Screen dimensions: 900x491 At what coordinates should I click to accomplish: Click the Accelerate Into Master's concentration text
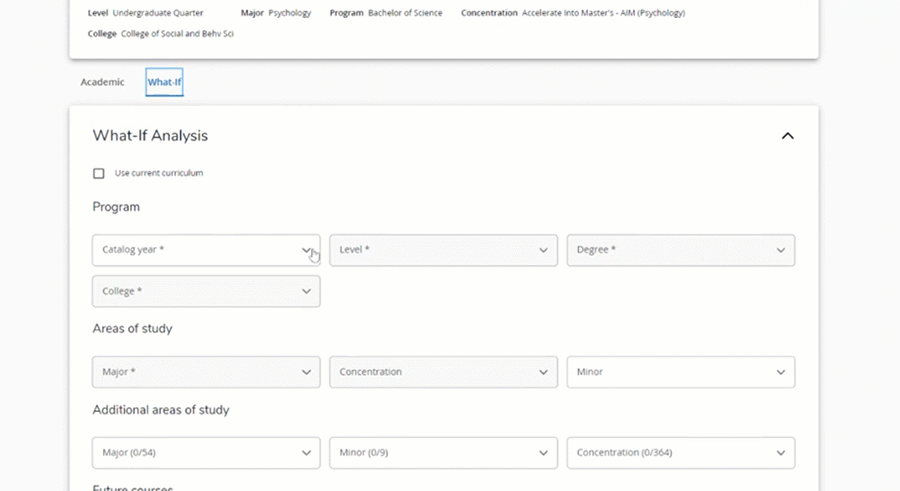603,14
